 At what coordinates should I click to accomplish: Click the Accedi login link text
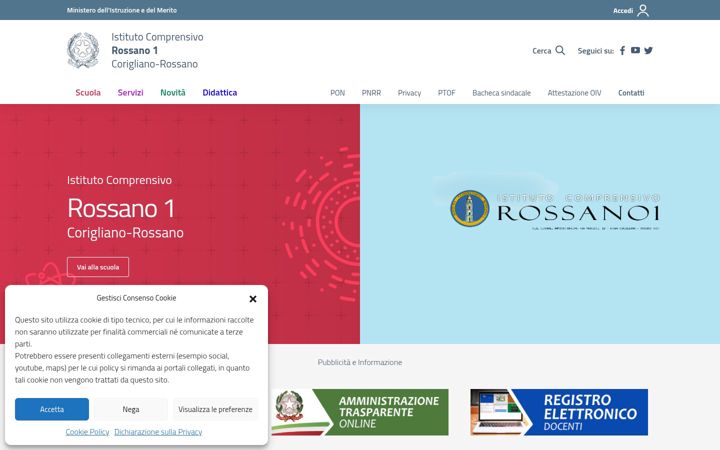[x=623, y=11]
